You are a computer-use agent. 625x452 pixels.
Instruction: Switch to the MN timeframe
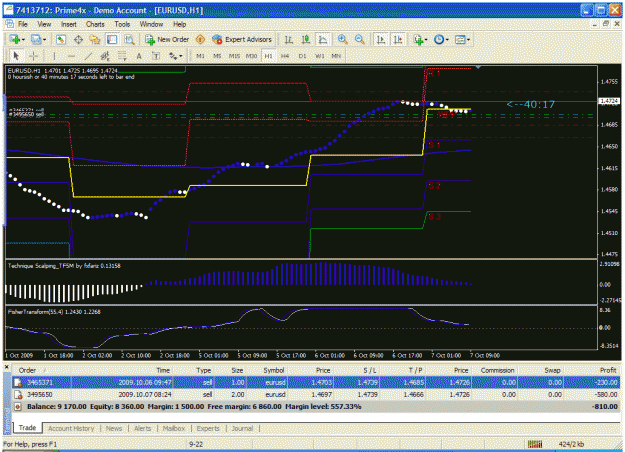click(336, 56)
